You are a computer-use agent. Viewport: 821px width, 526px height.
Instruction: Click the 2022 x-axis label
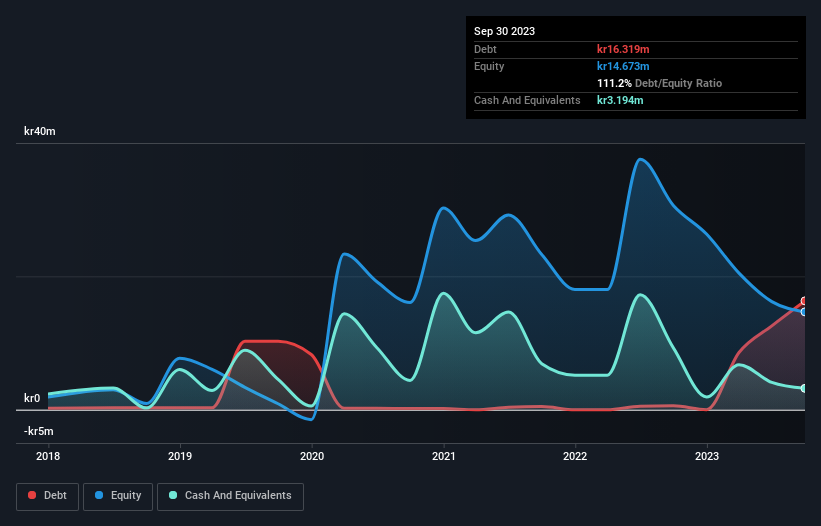pos(575,456)
